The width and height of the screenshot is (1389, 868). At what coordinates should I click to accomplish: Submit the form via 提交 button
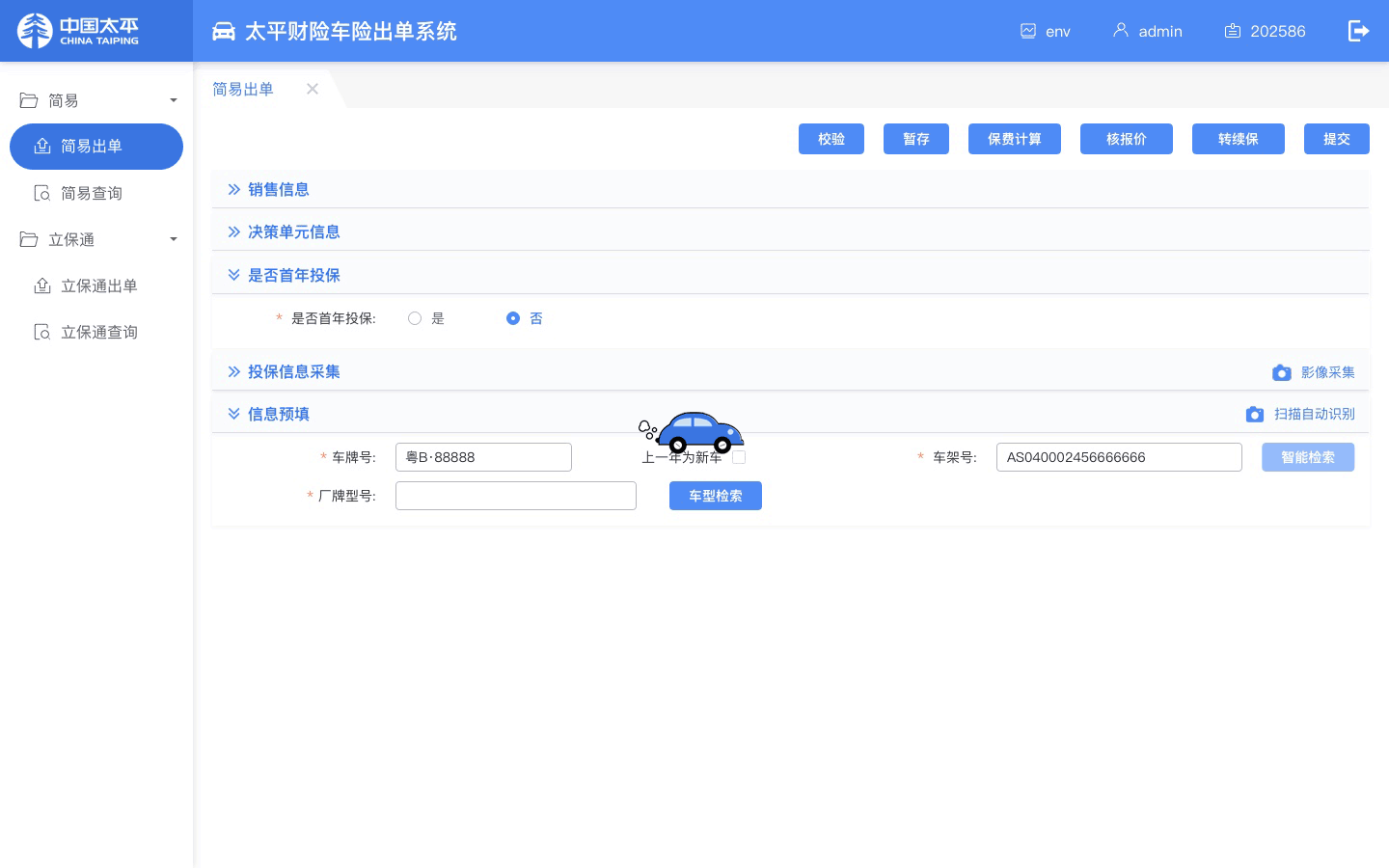coord(1337,139)
